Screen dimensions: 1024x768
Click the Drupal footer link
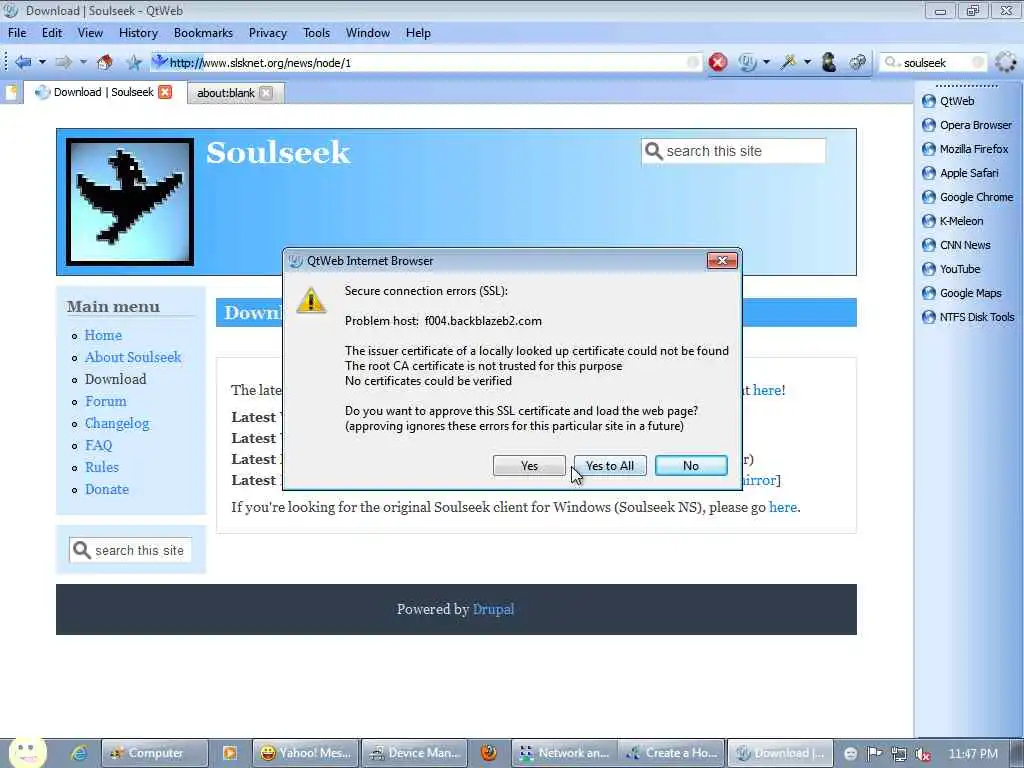494,609
